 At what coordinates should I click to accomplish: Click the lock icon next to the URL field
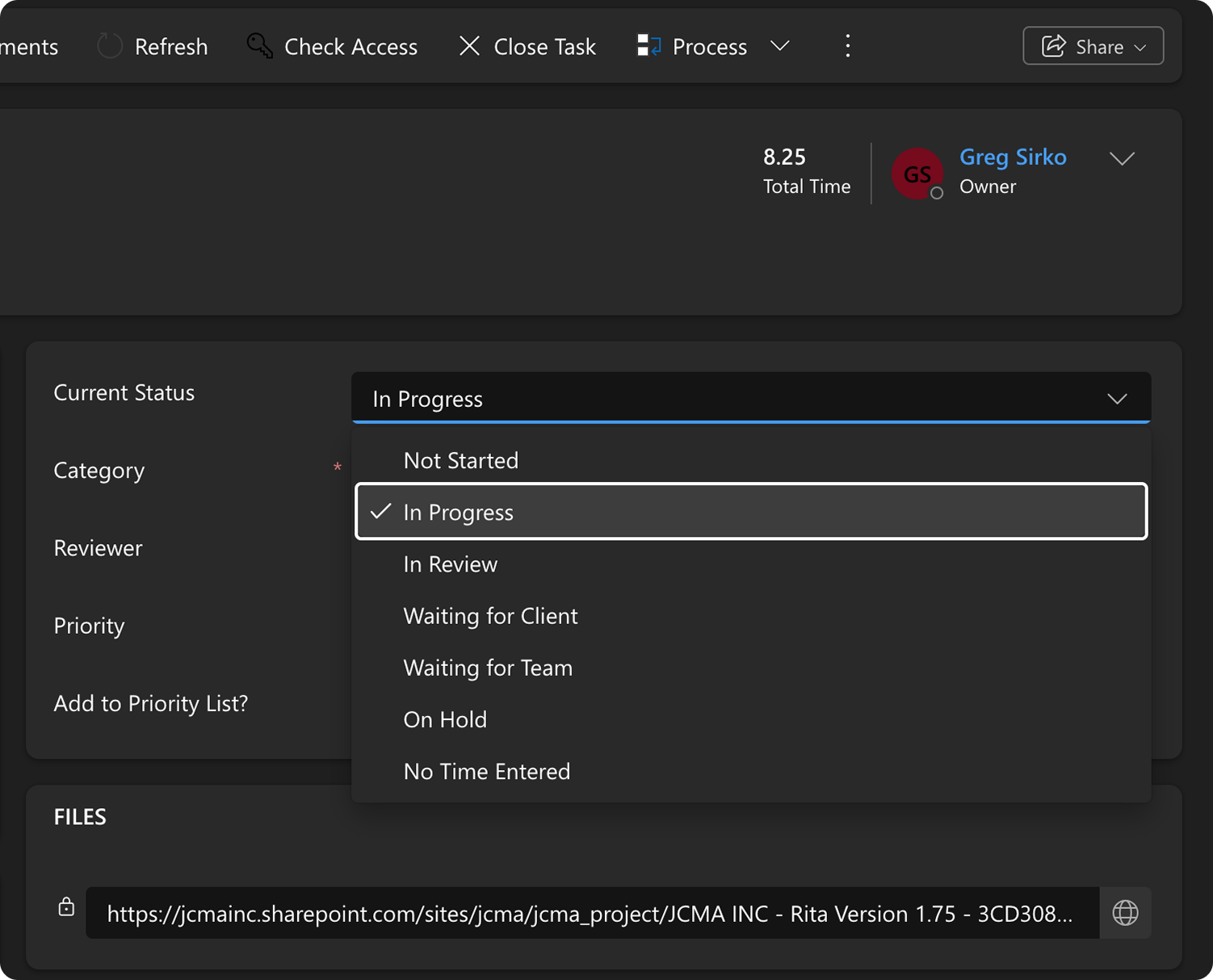(x=66, y=907)
